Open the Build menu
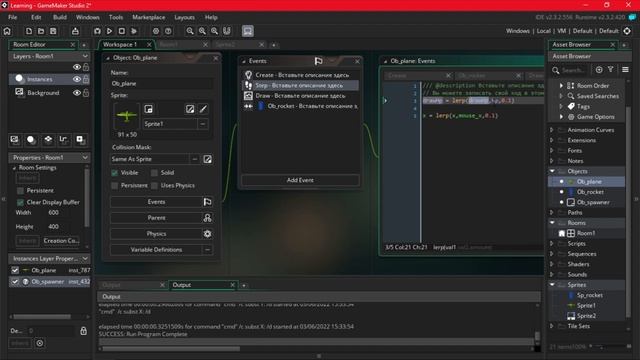The width and height of the screenshot is (640, 360). point(60,17)
